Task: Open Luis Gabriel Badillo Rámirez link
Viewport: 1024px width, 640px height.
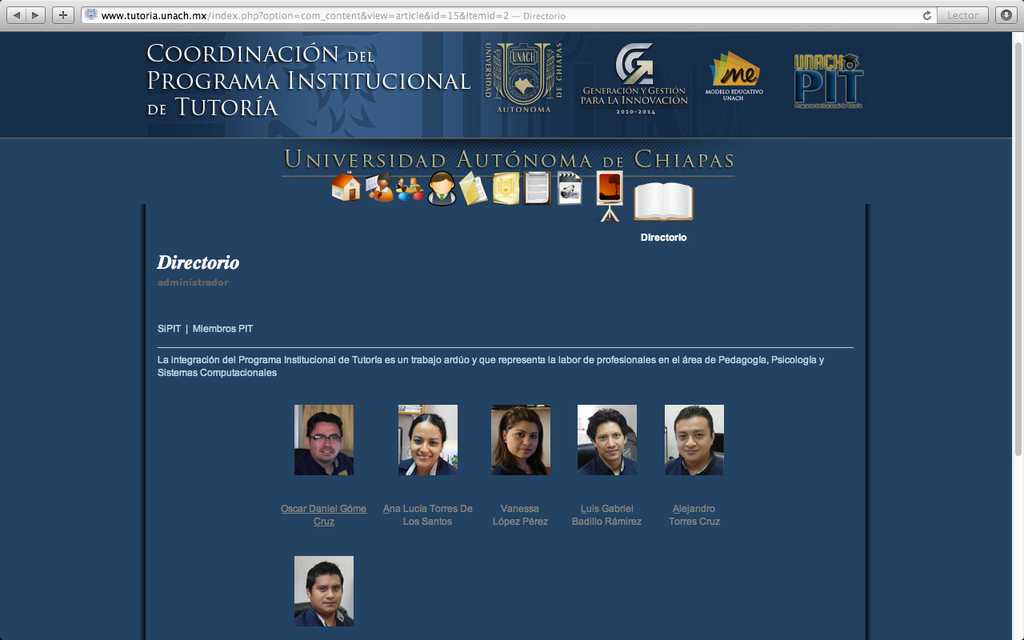Action: coord(607,515)
